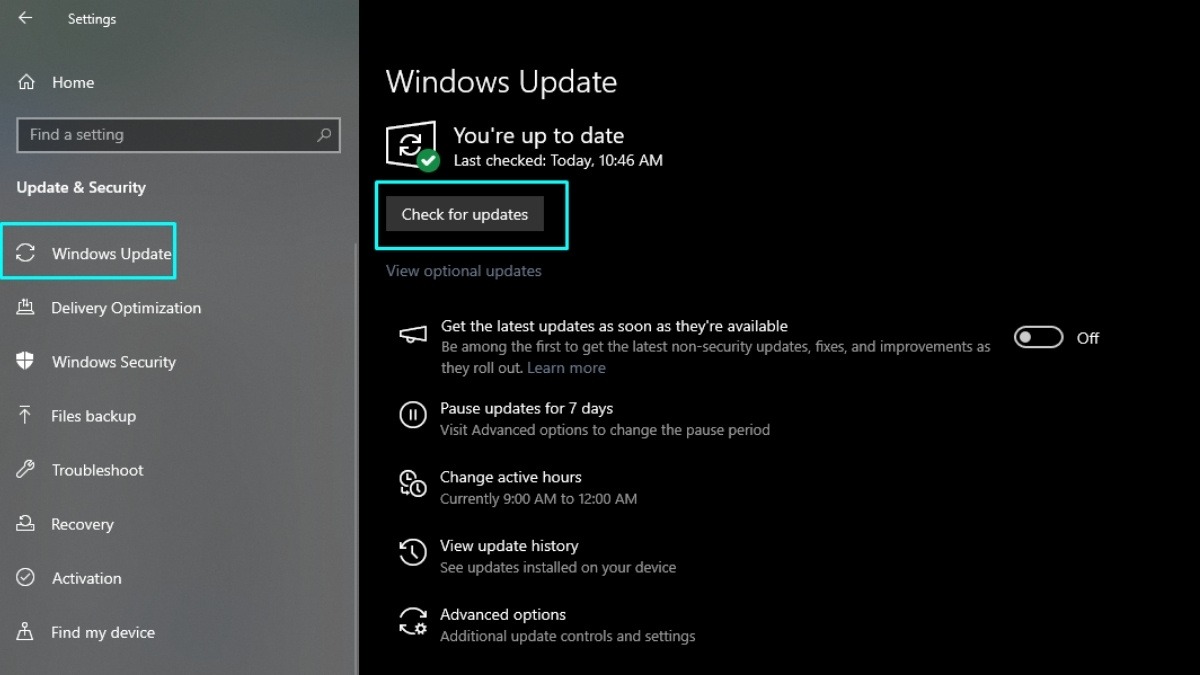Click the Home house icon
Viewport: 1200px width, 675px height.
point(27,83)
